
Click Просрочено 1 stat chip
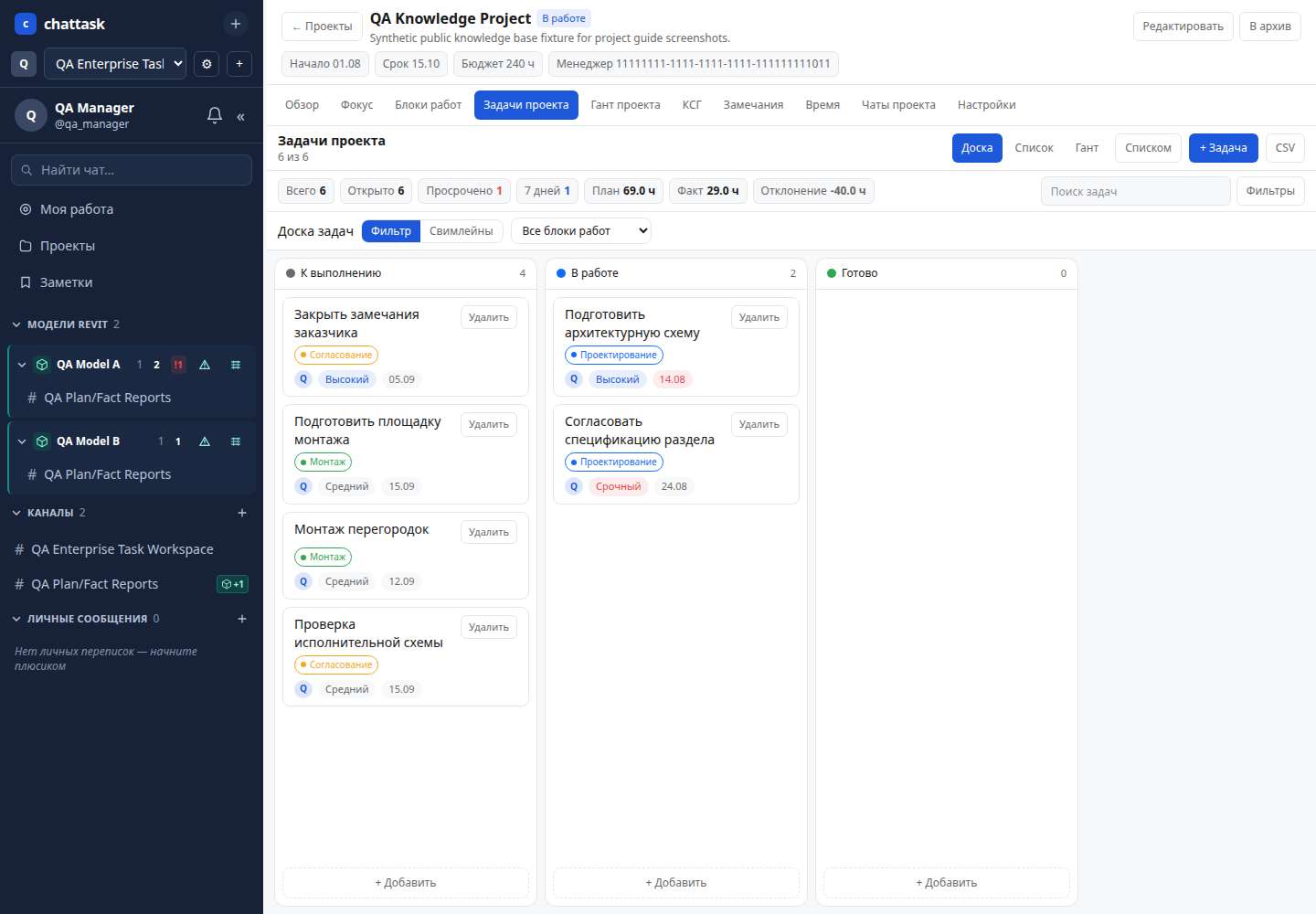[x=464, y=191]
